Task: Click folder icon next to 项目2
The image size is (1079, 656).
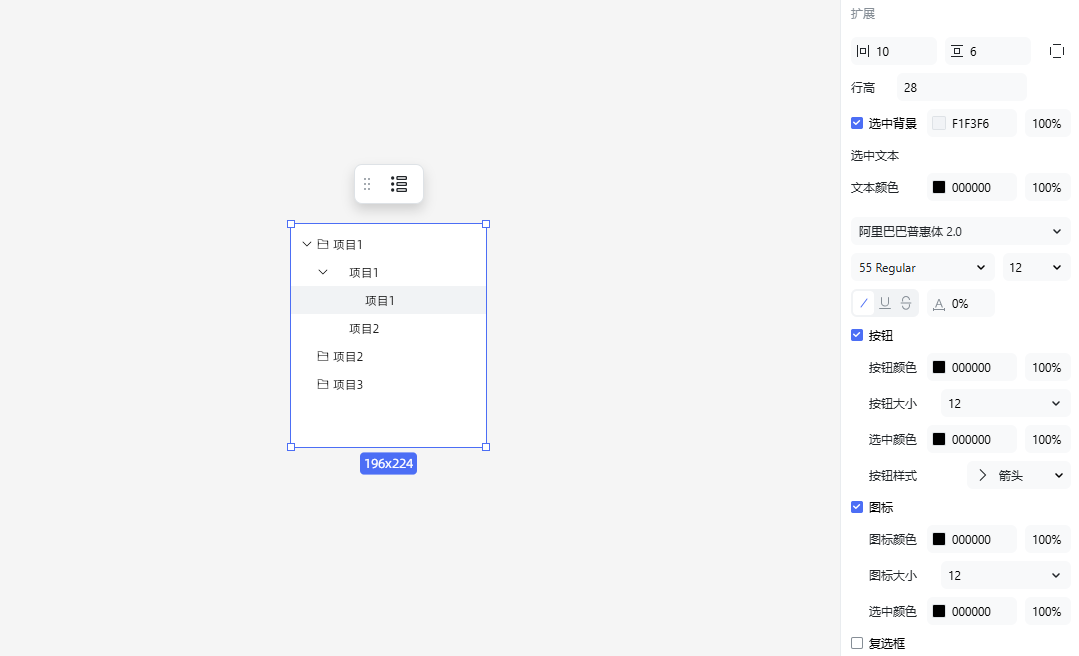Action: (322, 356)
